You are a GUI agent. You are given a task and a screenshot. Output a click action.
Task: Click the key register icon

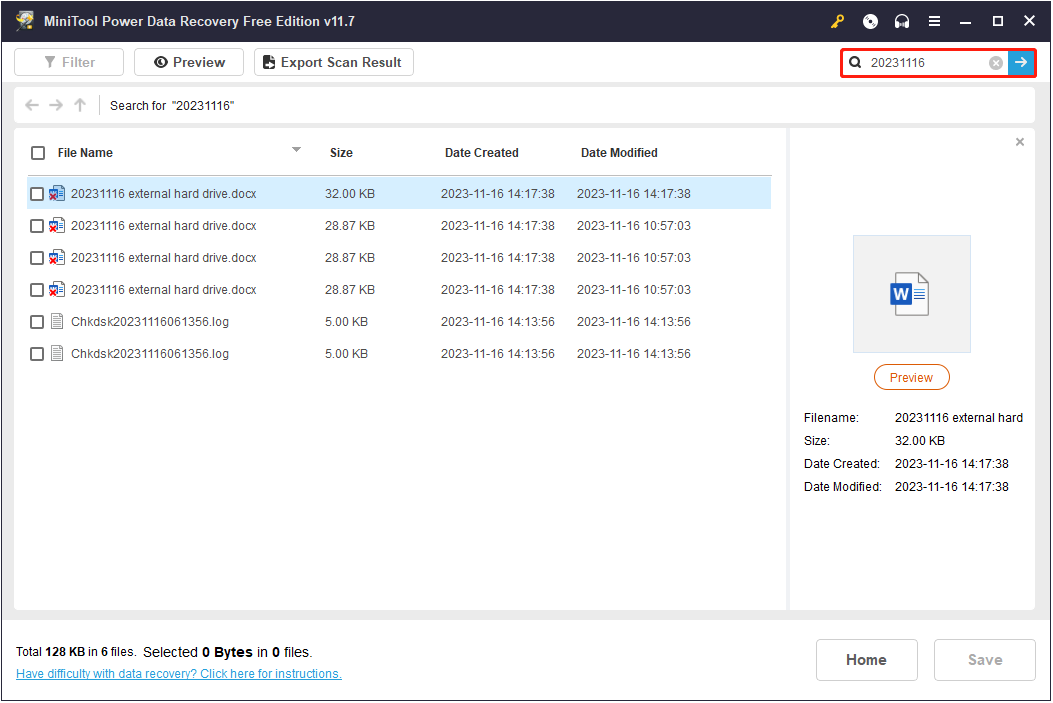tap(837, 21)
